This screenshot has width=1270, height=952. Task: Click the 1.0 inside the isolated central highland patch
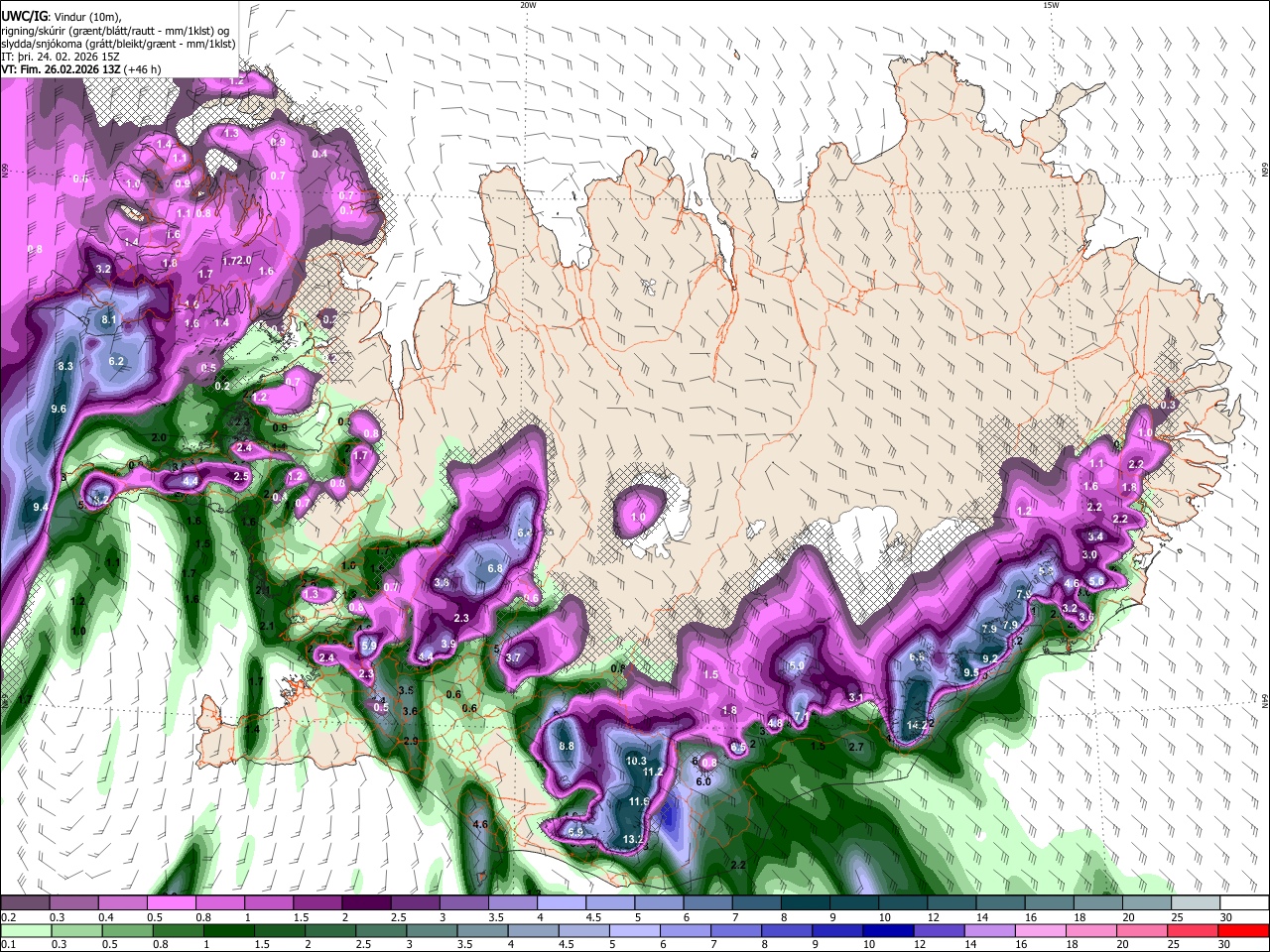click(638, 517)
